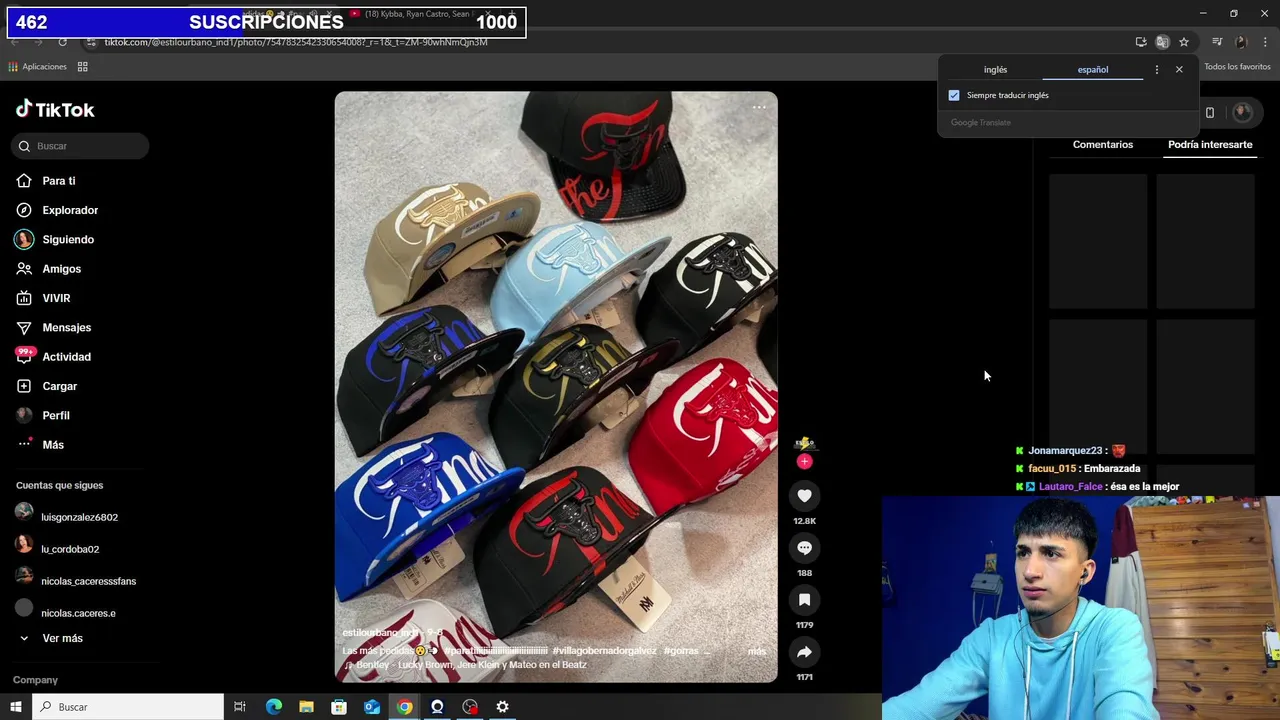Image resolution: width=1280 pixels, height=720 pixels.
Task: Switch to Chrome in the taskbar
Action: pos(404,707)
